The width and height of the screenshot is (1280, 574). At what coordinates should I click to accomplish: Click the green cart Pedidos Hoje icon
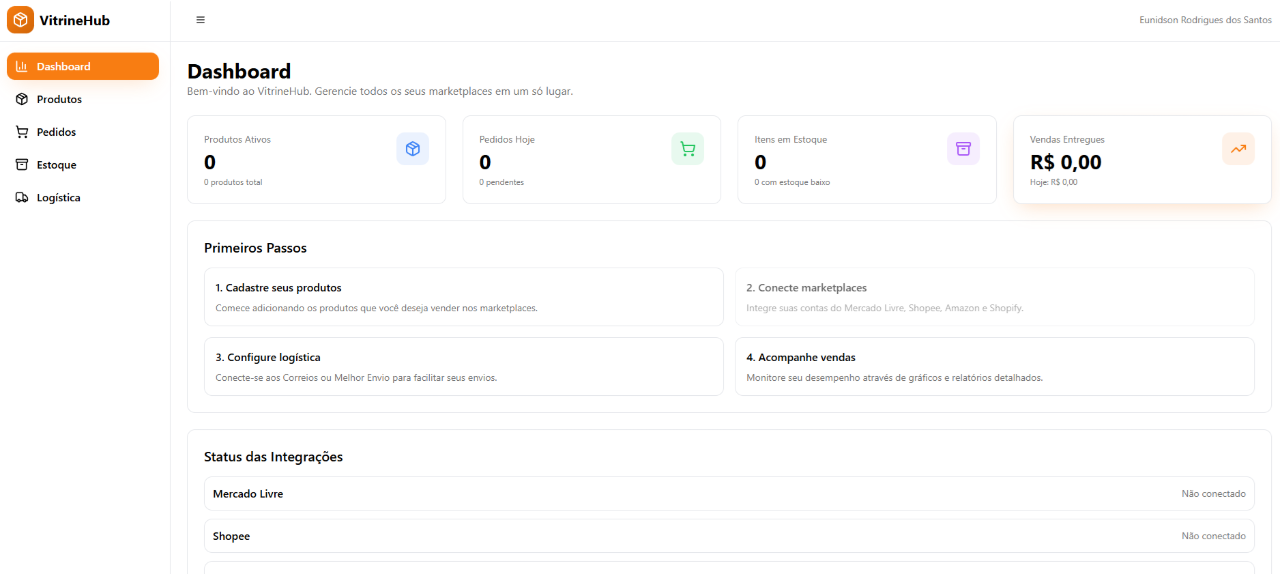(687, 149)
